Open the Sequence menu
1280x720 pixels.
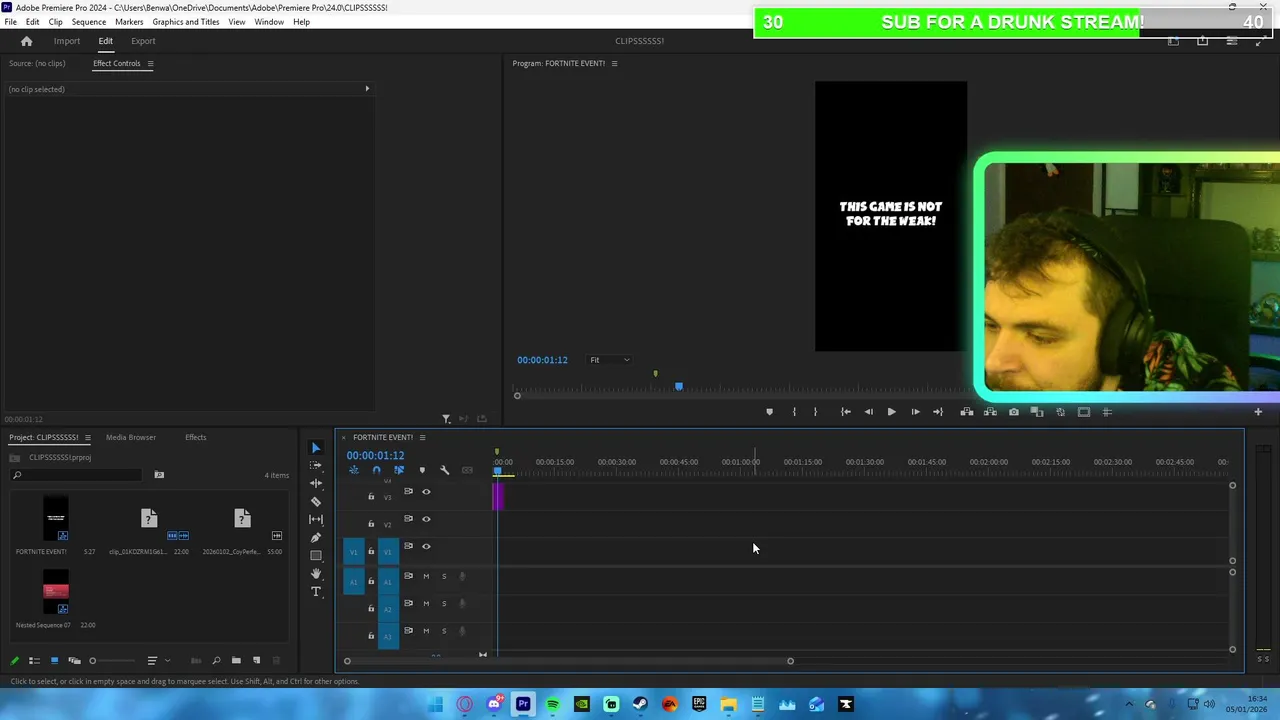89,22
